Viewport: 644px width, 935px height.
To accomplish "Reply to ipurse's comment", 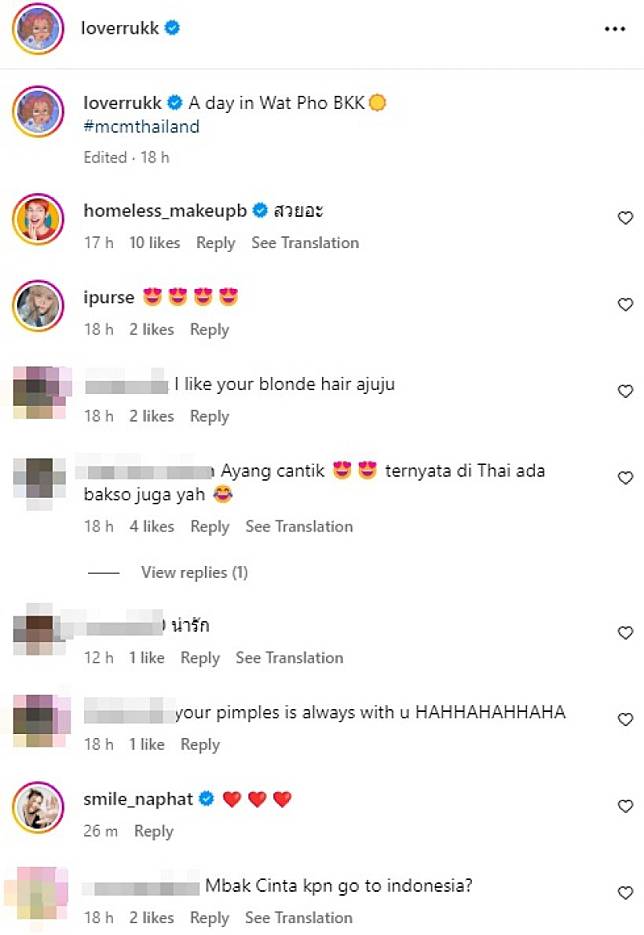I will [209, 330].
